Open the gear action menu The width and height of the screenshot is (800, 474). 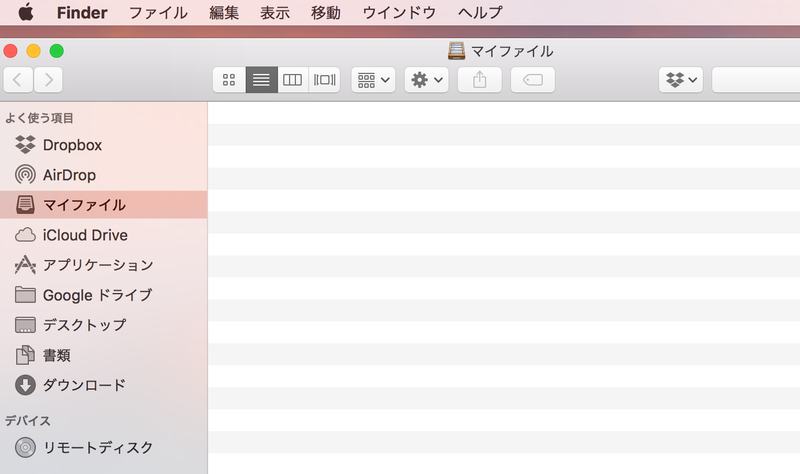click(427, 80)
